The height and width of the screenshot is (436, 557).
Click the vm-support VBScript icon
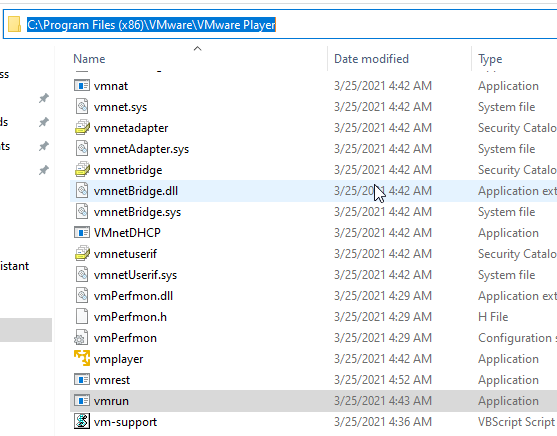point(82,421)
